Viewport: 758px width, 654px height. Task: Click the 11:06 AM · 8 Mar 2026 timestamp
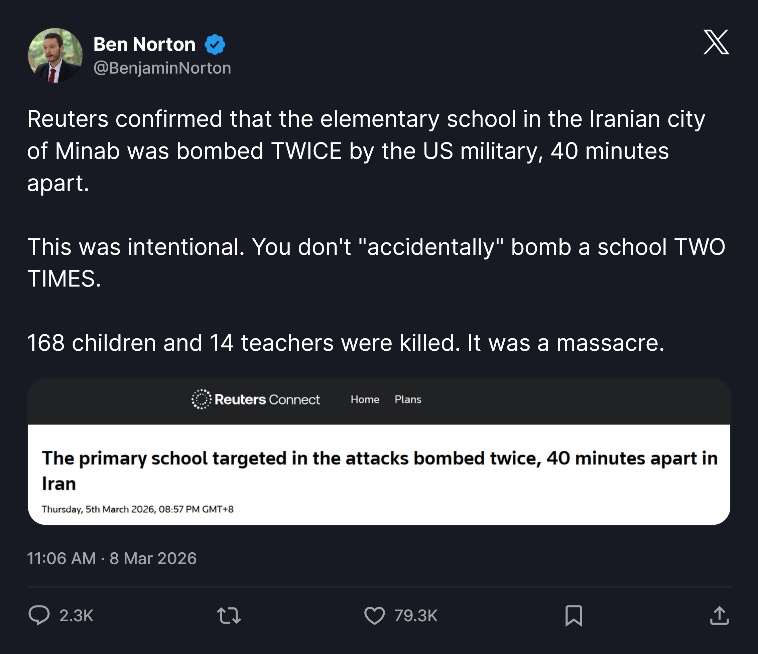112,558
